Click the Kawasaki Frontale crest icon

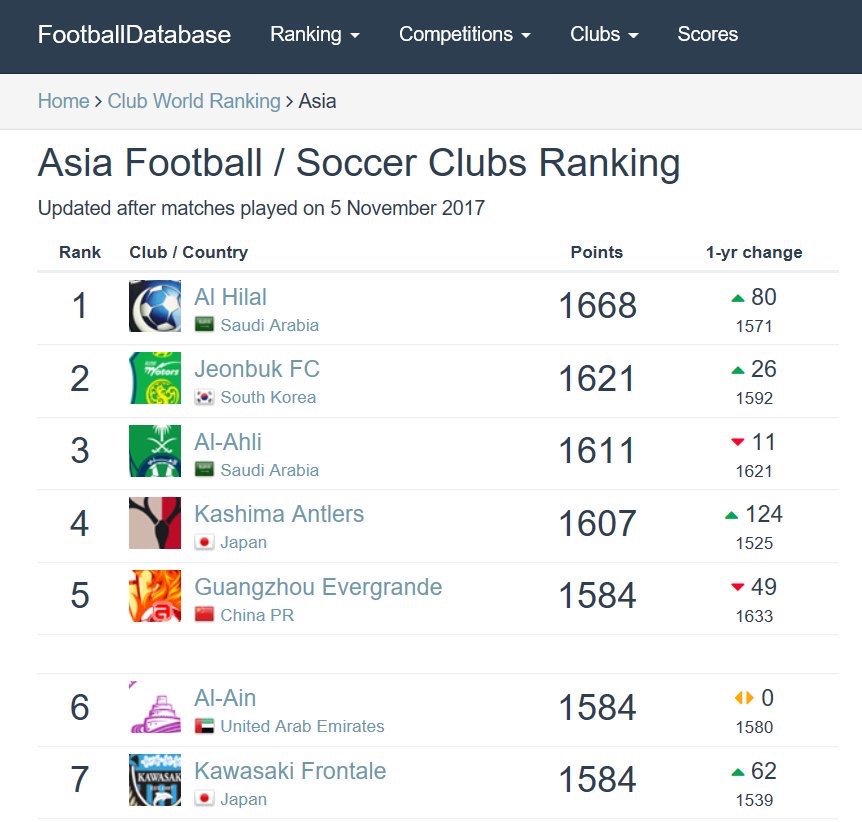click(x=155, y=780)
